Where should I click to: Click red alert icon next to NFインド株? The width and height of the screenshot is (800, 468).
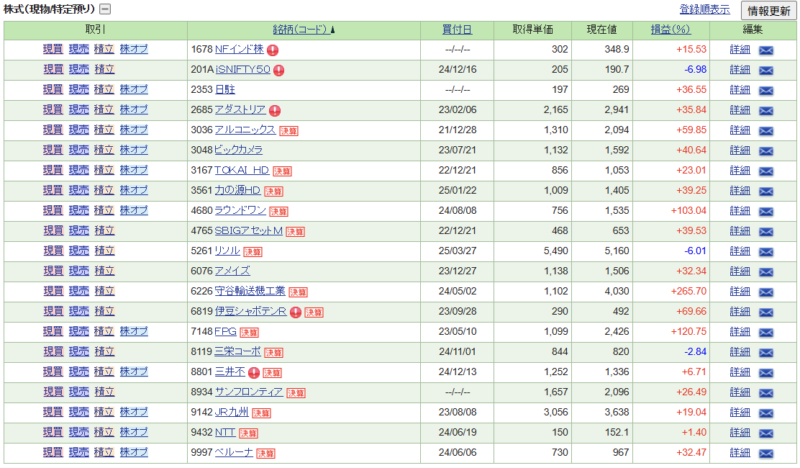[272, 50]
